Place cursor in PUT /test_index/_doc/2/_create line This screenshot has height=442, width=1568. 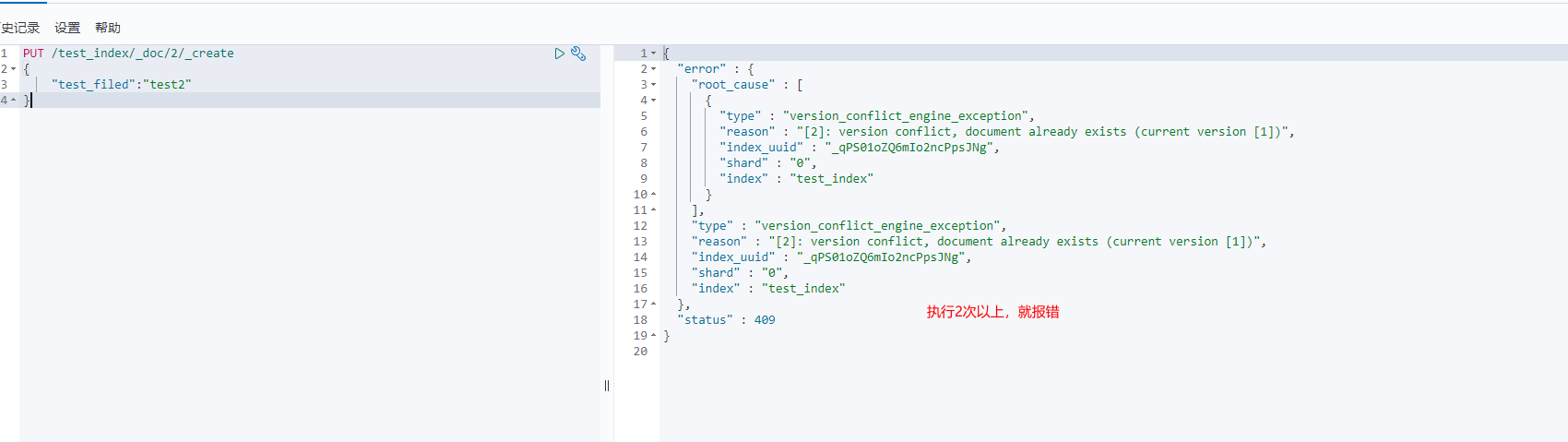click(128, 54)
